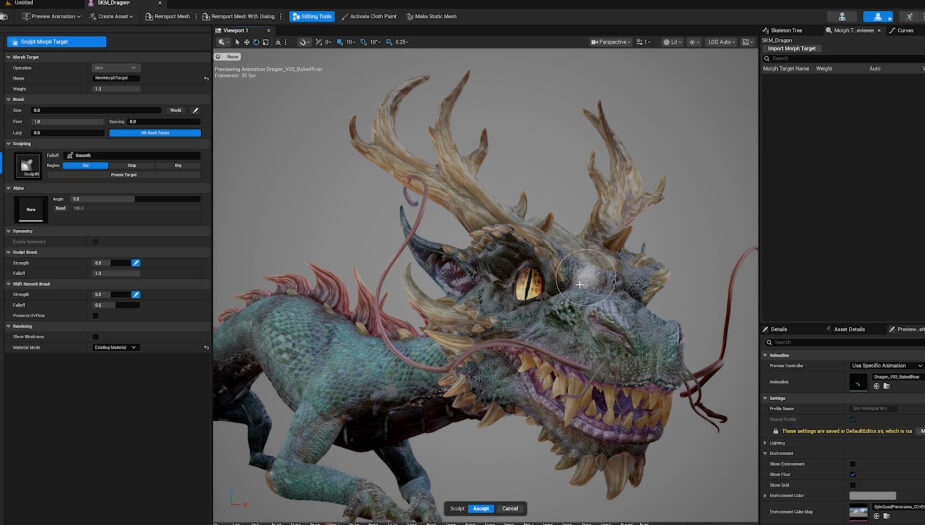Click the brush size eyedropper icon
This screenshot has height=525, width=925.
tap(196, 110)
